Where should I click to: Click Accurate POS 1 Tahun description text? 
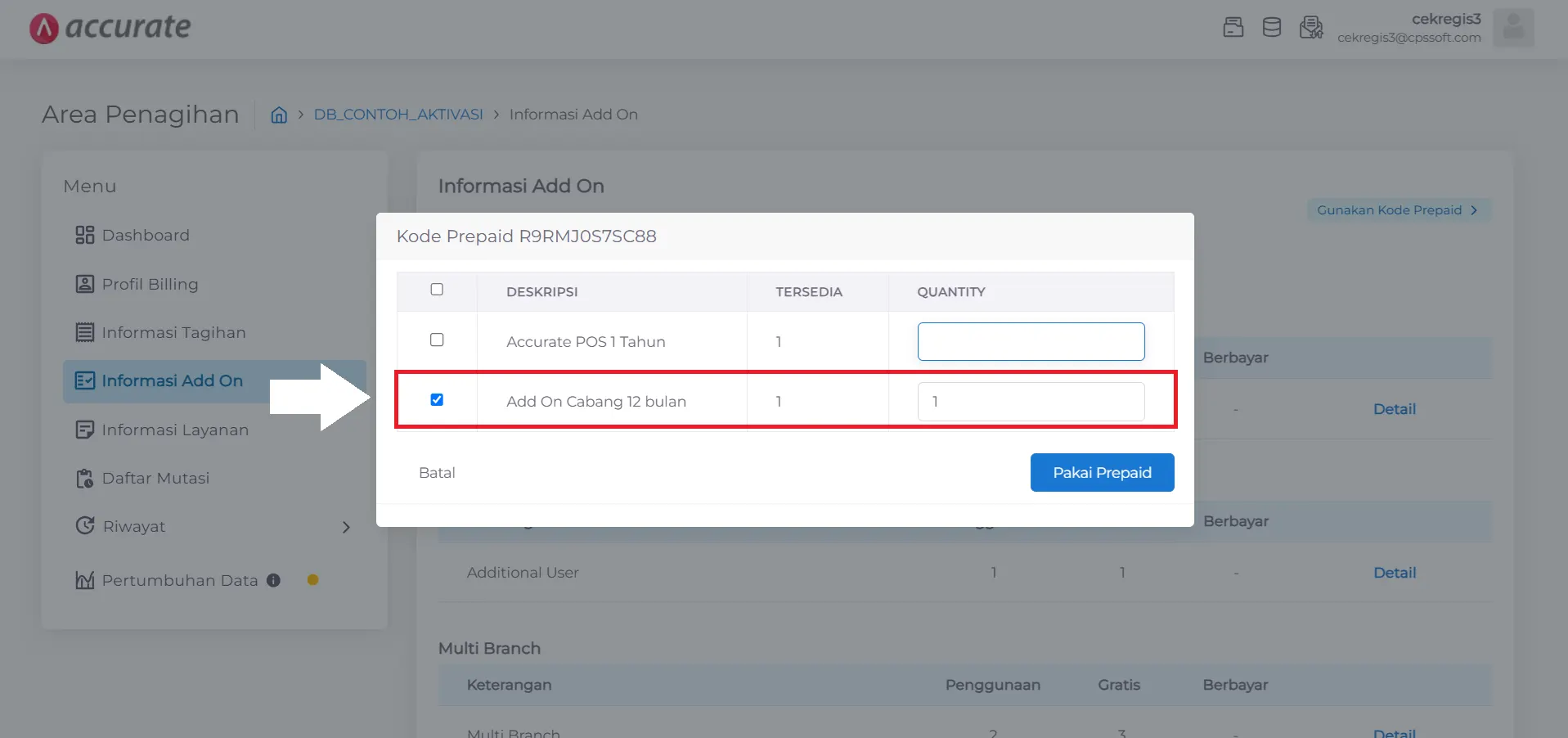click(x=586, y=342)
